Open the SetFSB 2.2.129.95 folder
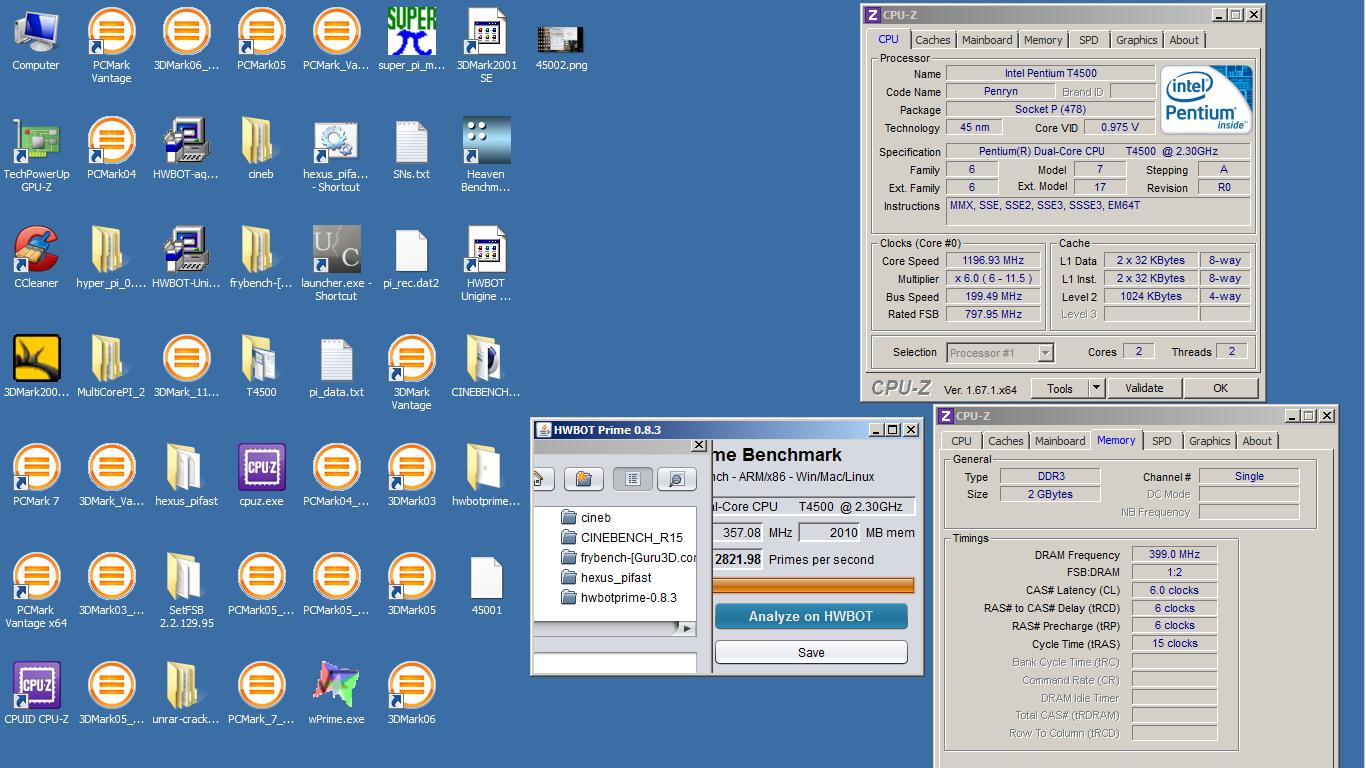Screen dimensions: 1366x768 (186, 591)
